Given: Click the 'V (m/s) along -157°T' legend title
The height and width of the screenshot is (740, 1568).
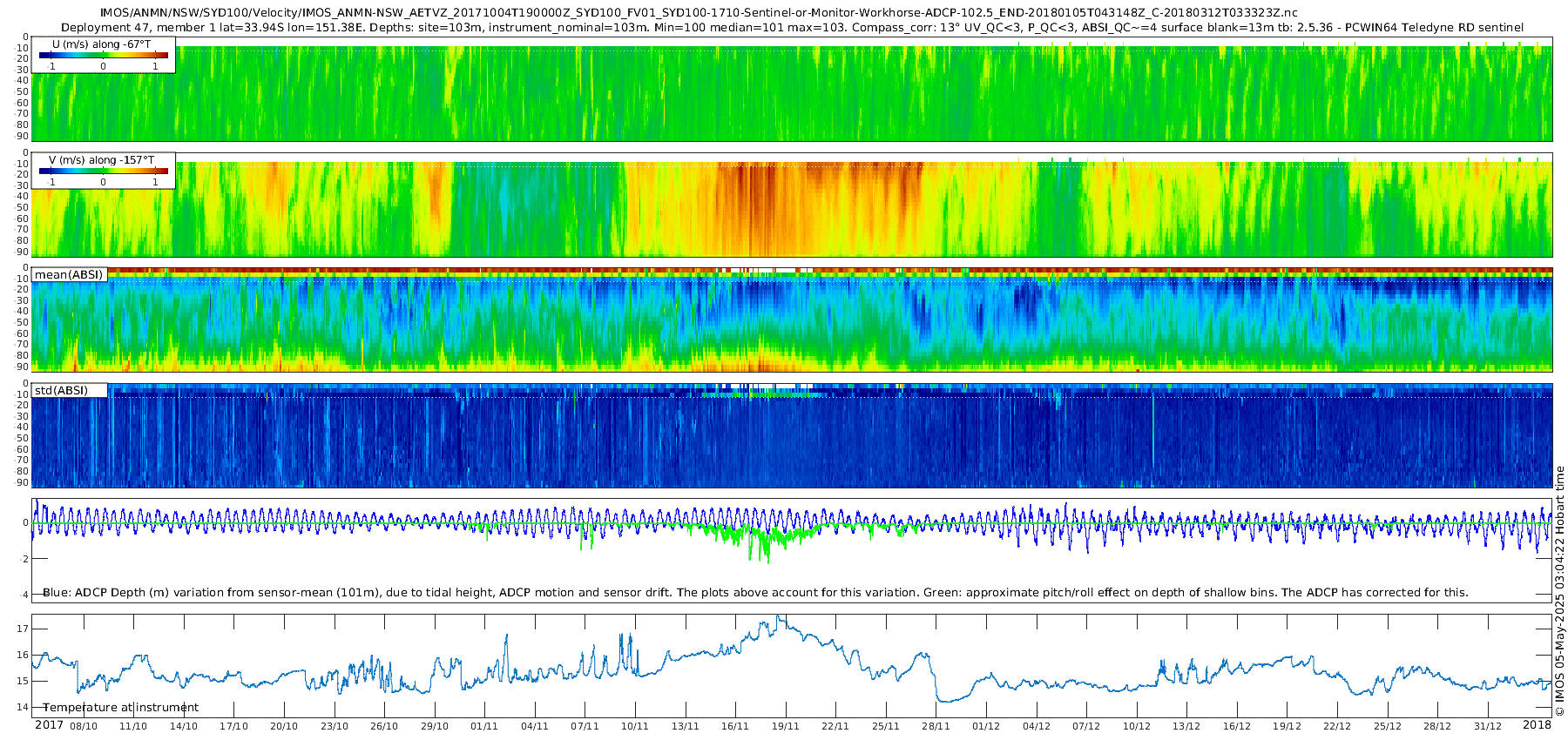Looking at the screenshot, I should point(102,160).
